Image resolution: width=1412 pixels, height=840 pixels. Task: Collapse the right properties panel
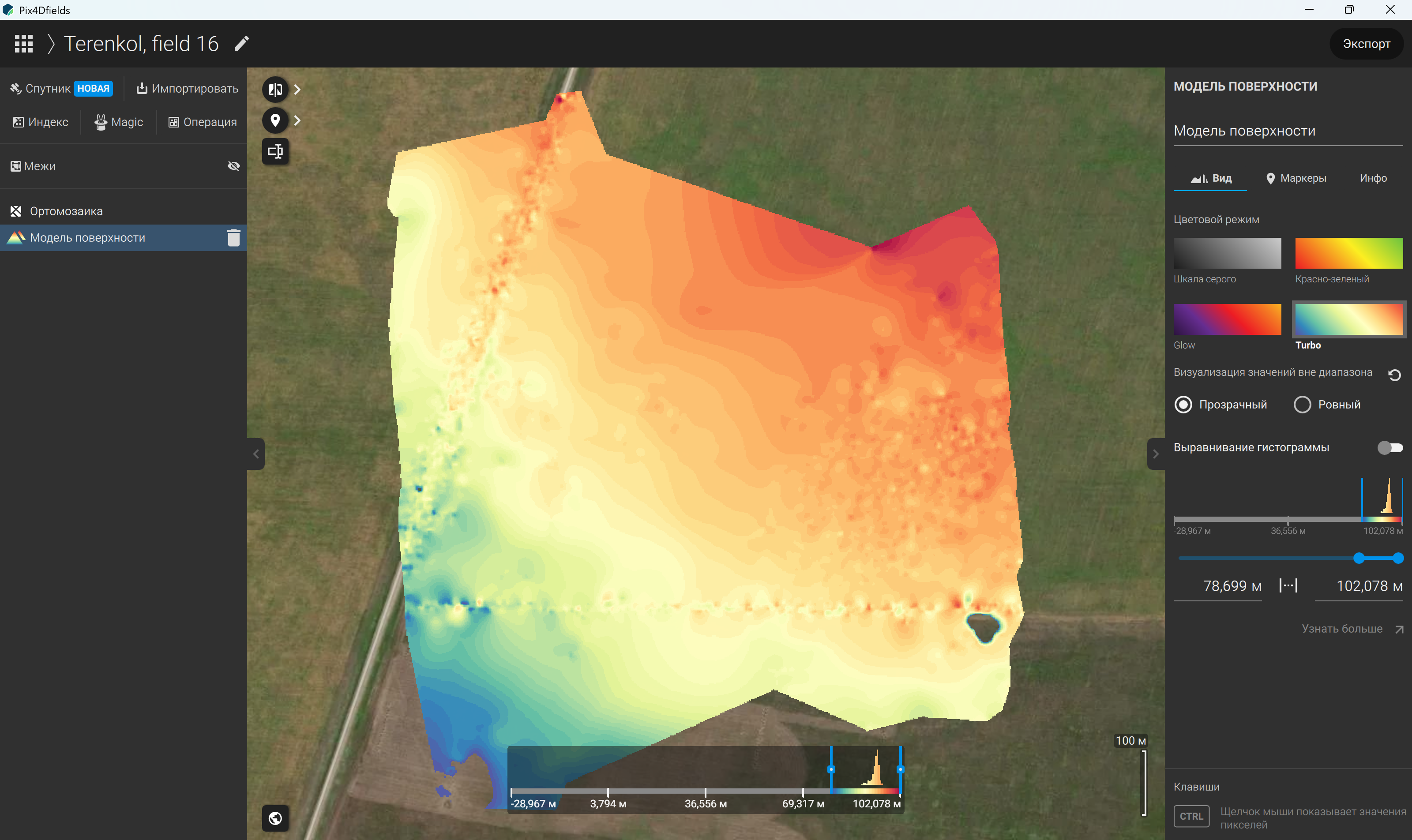pos(1156,454)
